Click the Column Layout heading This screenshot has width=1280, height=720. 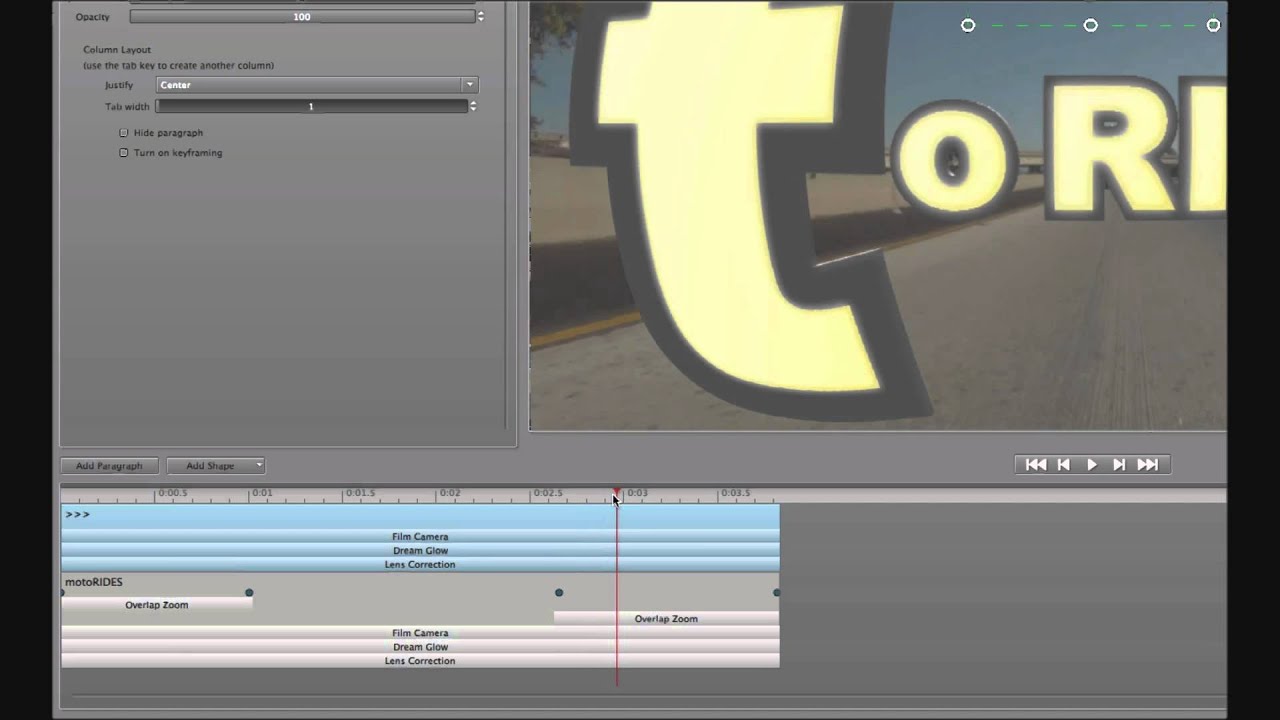[117, 50]
